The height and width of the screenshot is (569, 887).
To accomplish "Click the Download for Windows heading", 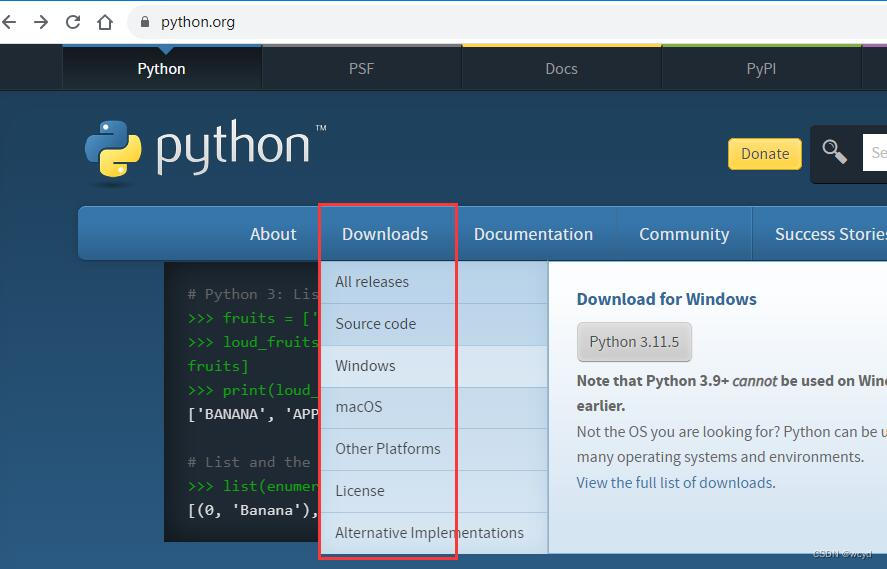I will (666, 299).
